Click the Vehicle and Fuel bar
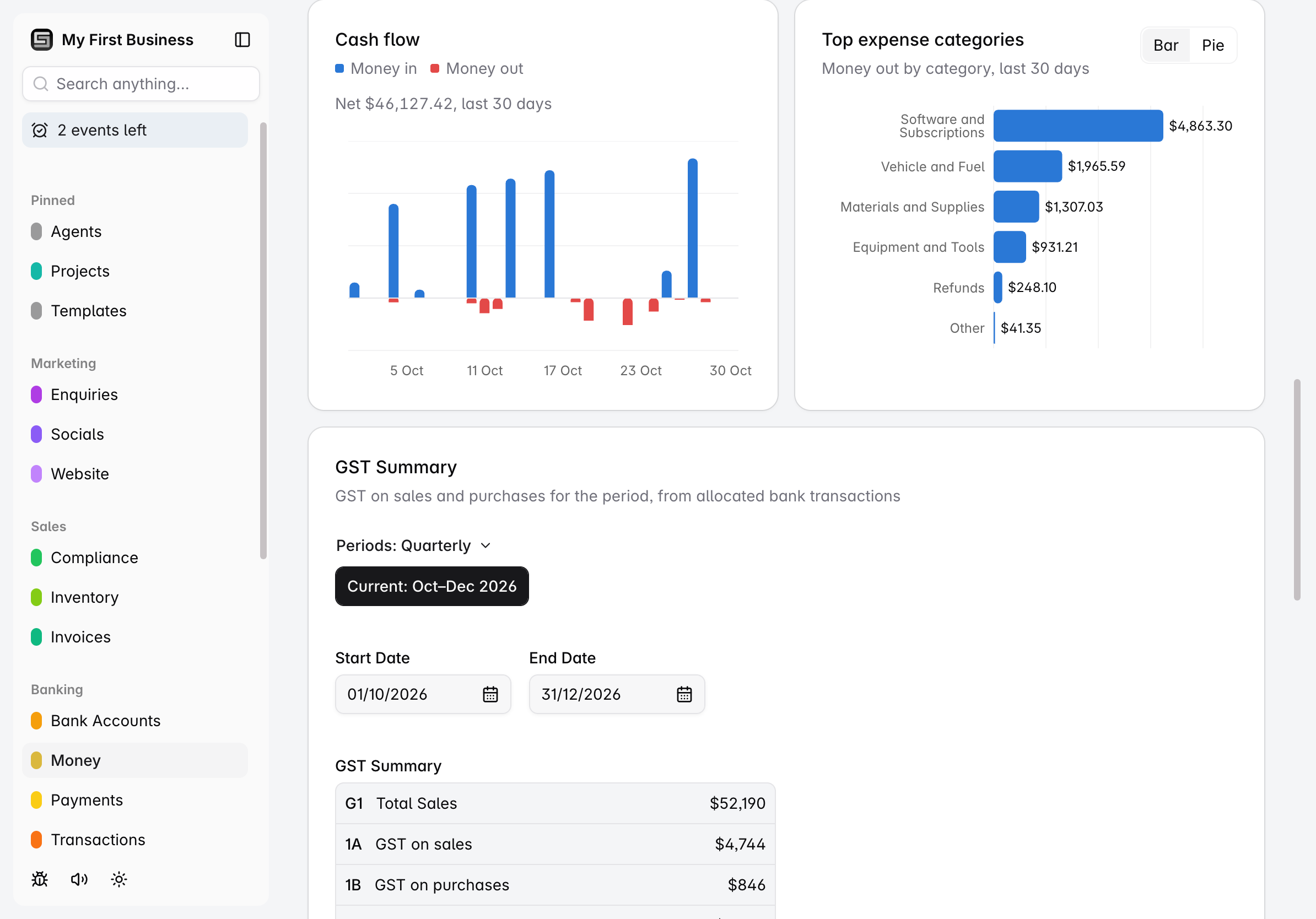The width and height of the screenshot is (1316, 919). pos(1028,166)
